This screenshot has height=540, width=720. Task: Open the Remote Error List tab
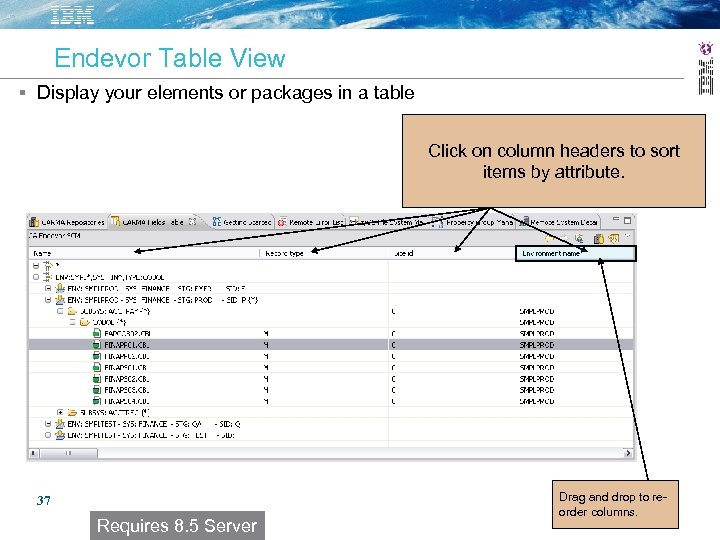[x=311, y=222]
